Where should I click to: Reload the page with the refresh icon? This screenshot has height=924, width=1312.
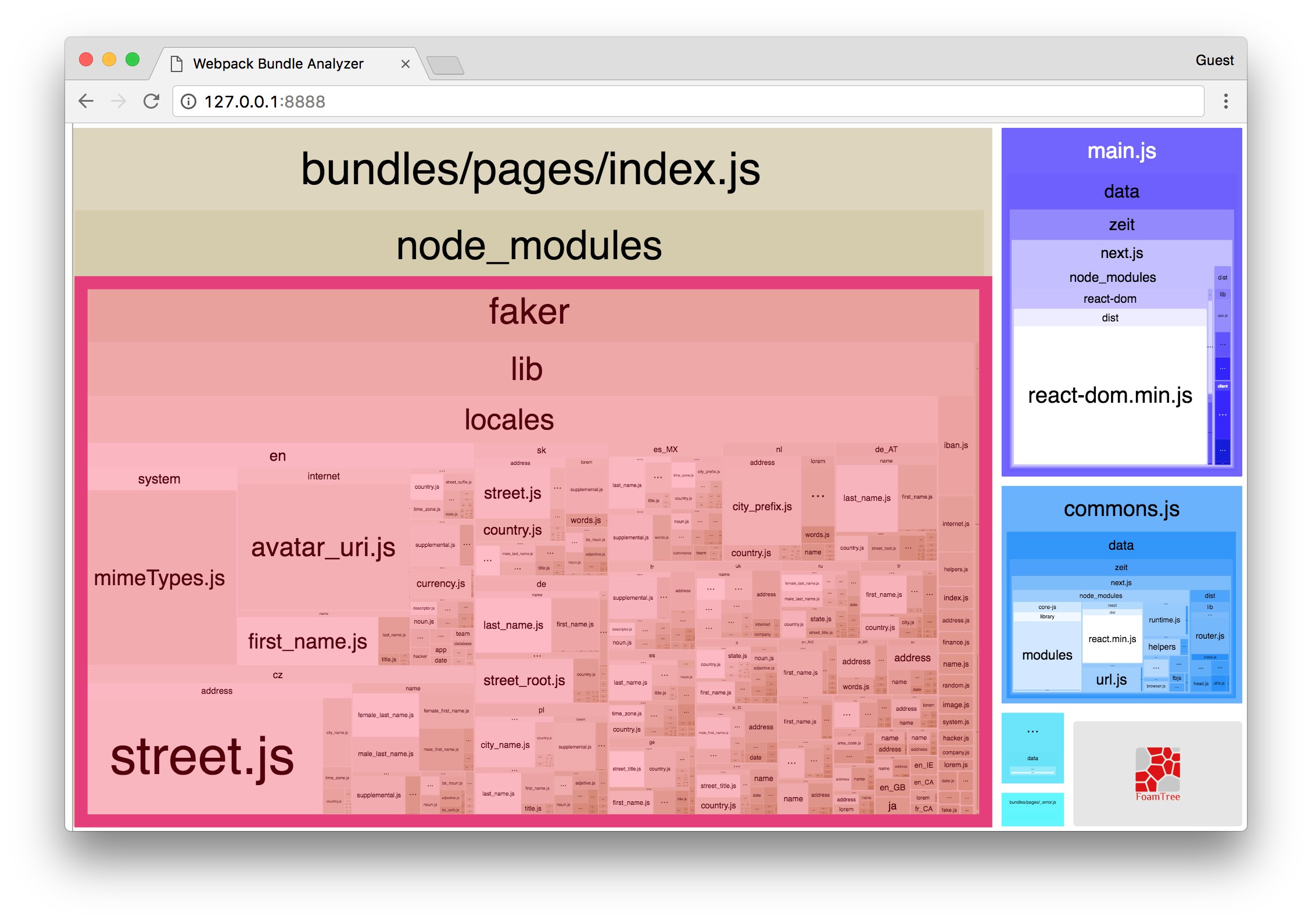pos(152,101)
